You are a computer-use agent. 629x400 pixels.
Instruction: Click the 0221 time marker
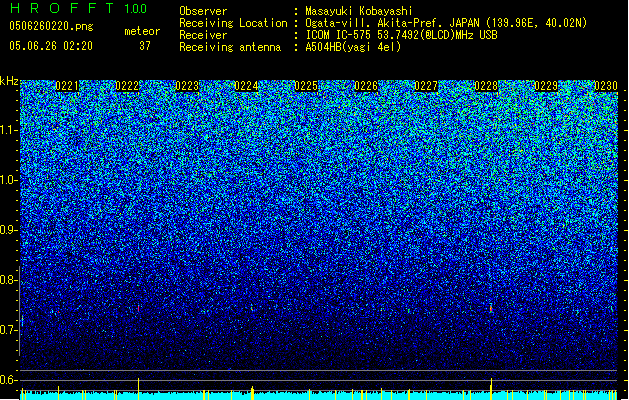tap(67, 86)
